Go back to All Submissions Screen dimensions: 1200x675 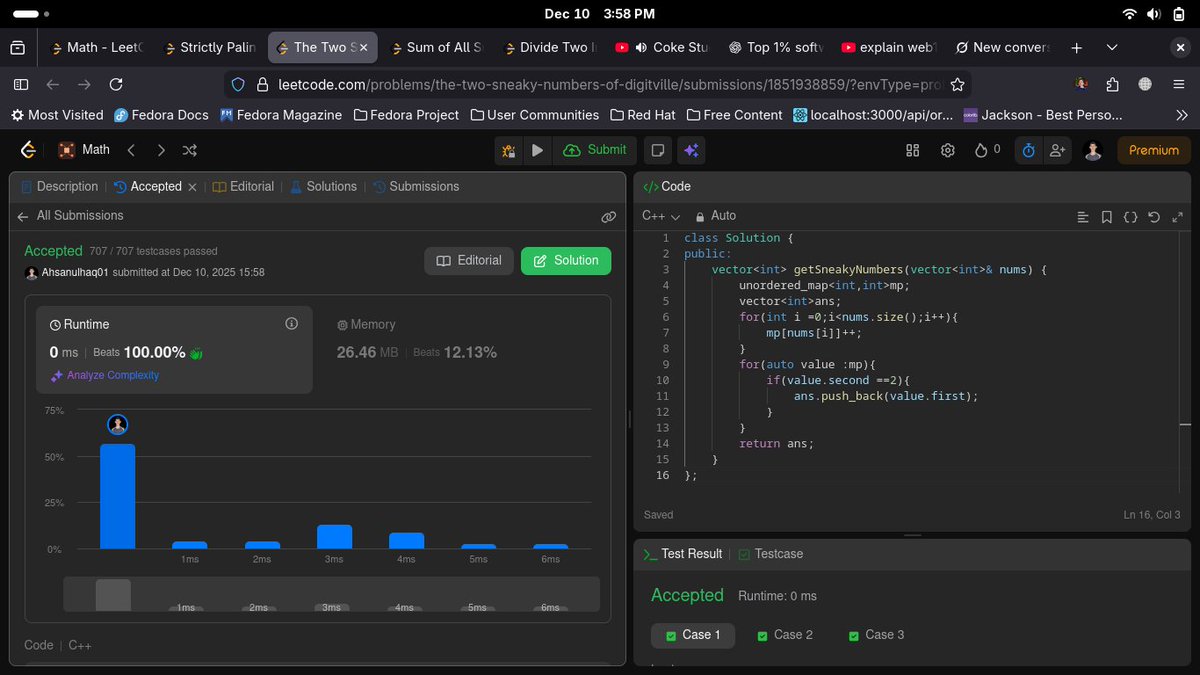(x=70, y=215)
